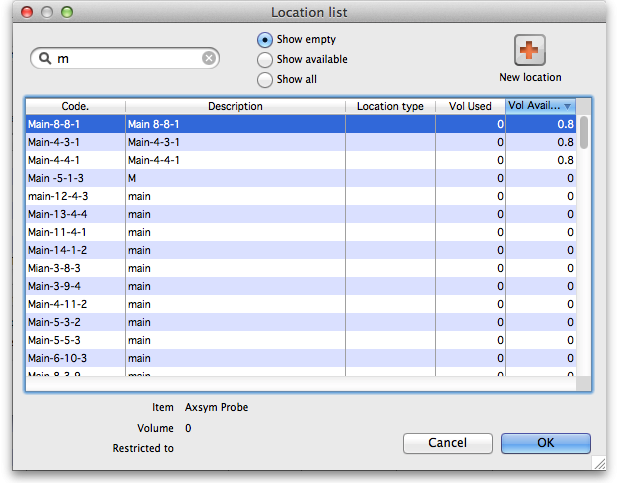Sort by the Description column header
The image size is (618, 483).
click(x=235, y=106)
